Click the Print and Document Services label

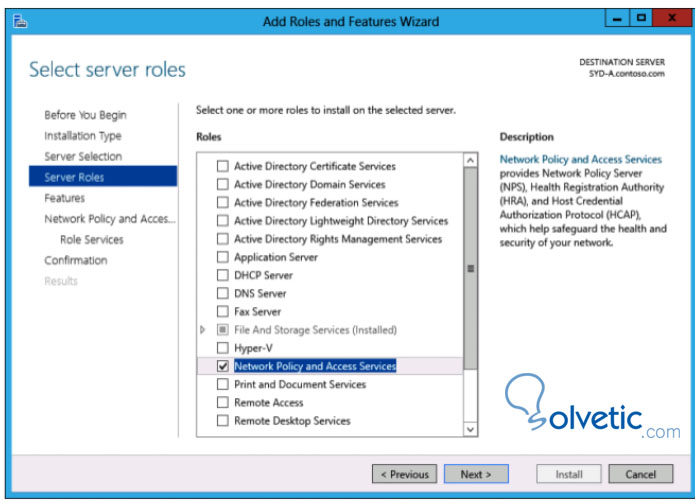click(x=300, y=384)
